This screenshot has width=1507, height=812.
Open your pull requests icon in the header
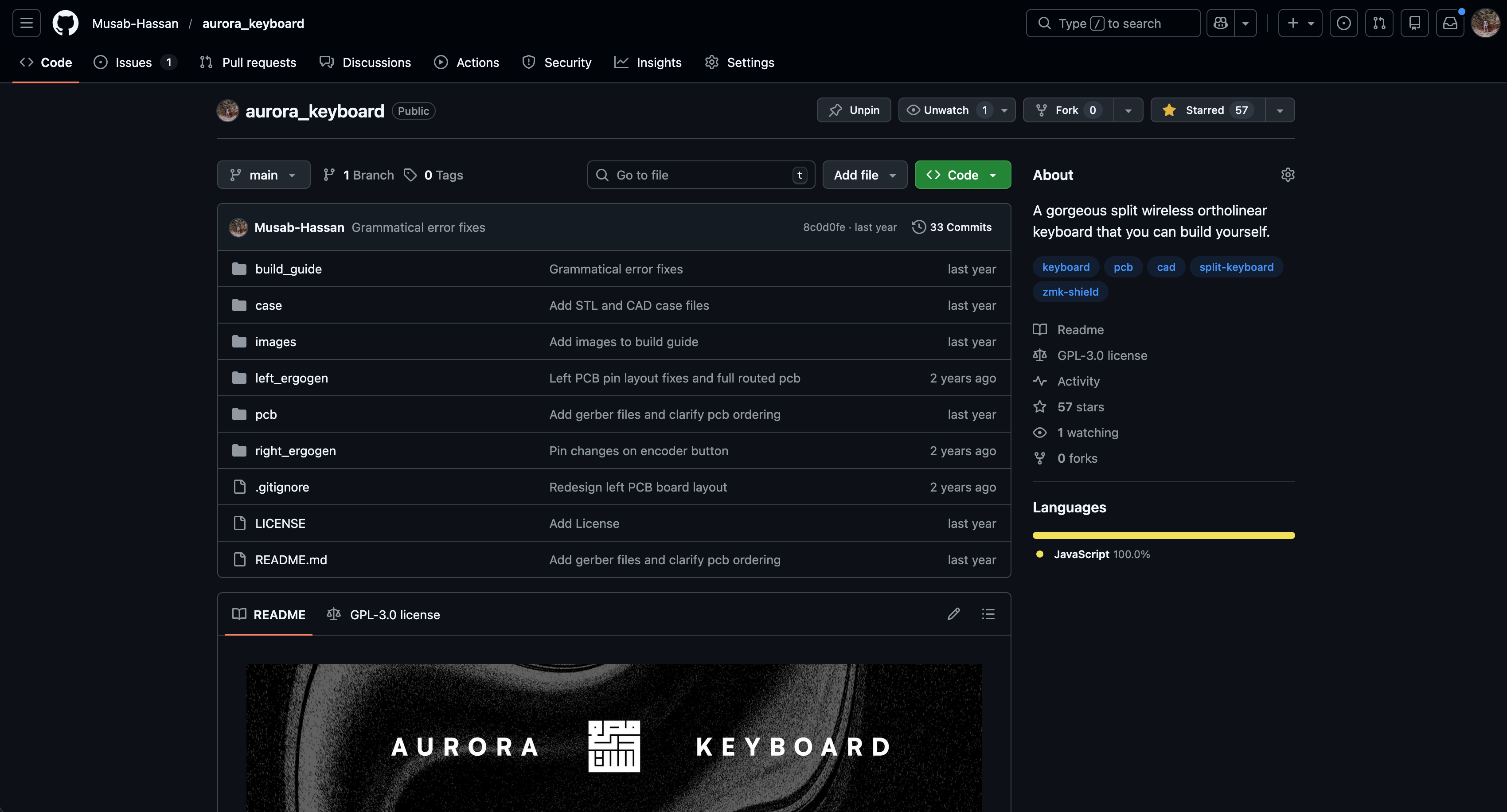(1379, 23)
